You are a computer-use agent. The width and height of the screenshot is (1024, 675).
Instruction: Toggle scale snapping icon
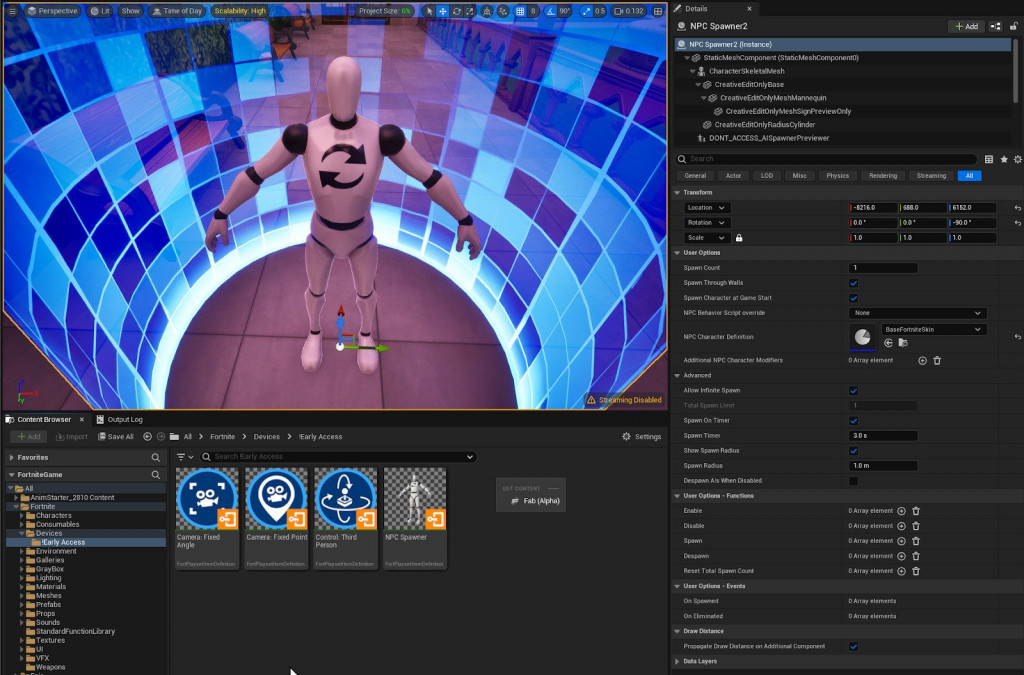point(586,11)
